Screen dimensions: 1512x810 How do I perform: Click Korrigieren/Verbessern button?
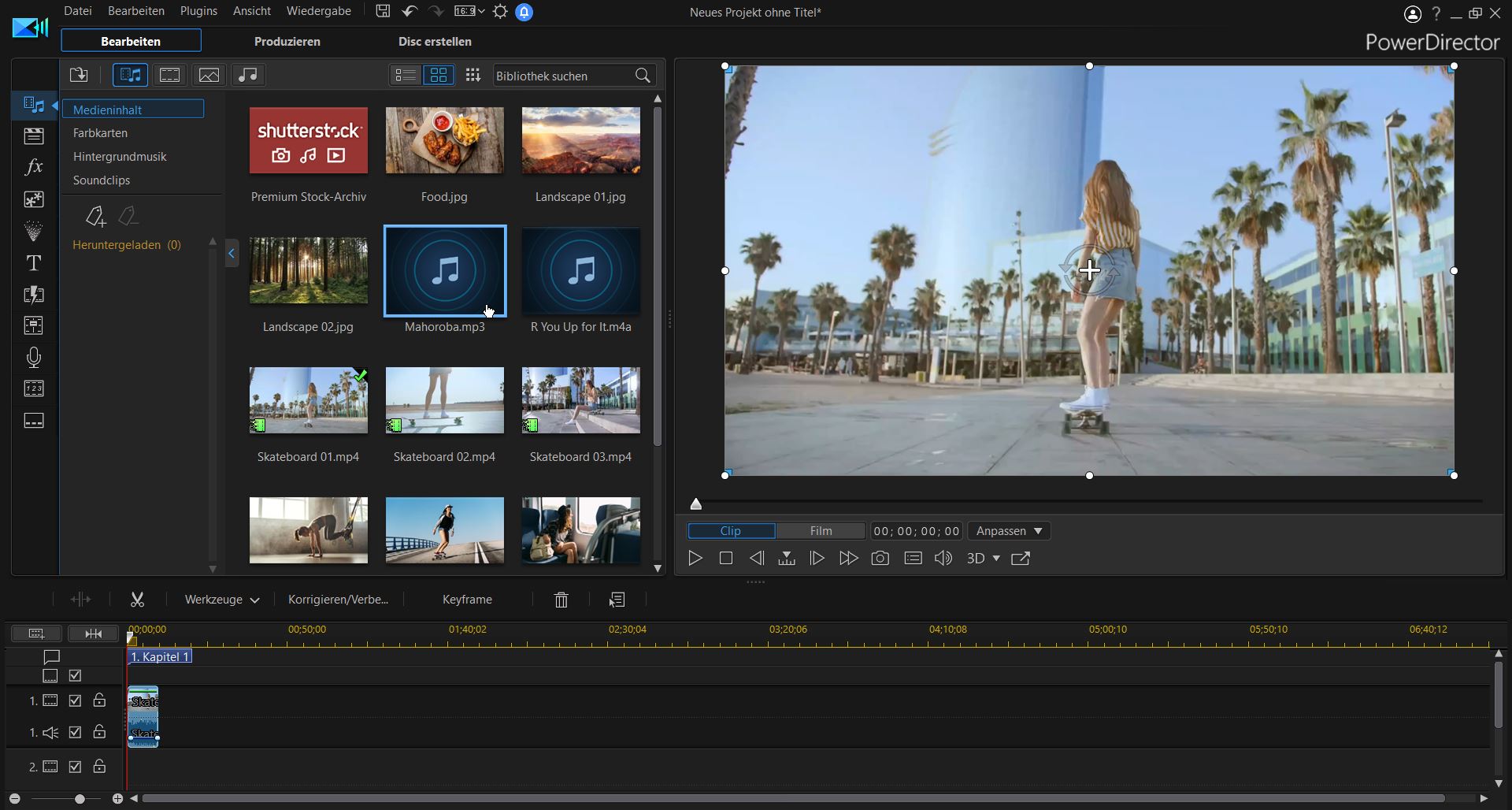(338, 600)
